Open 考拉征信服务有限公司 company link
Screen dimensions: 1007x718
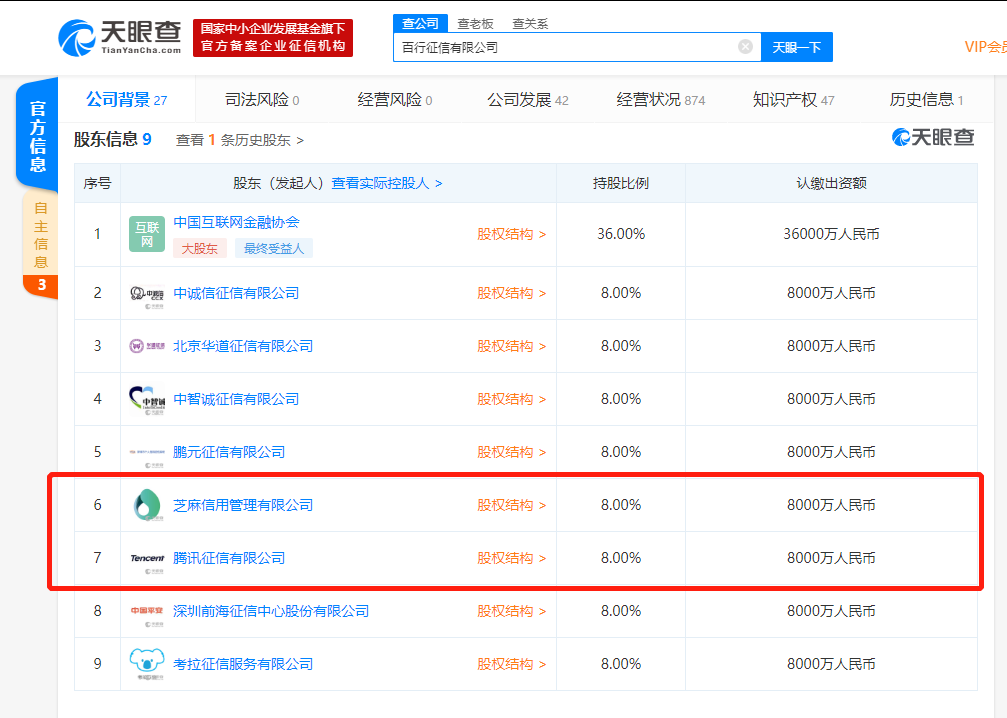coord(243,664)
